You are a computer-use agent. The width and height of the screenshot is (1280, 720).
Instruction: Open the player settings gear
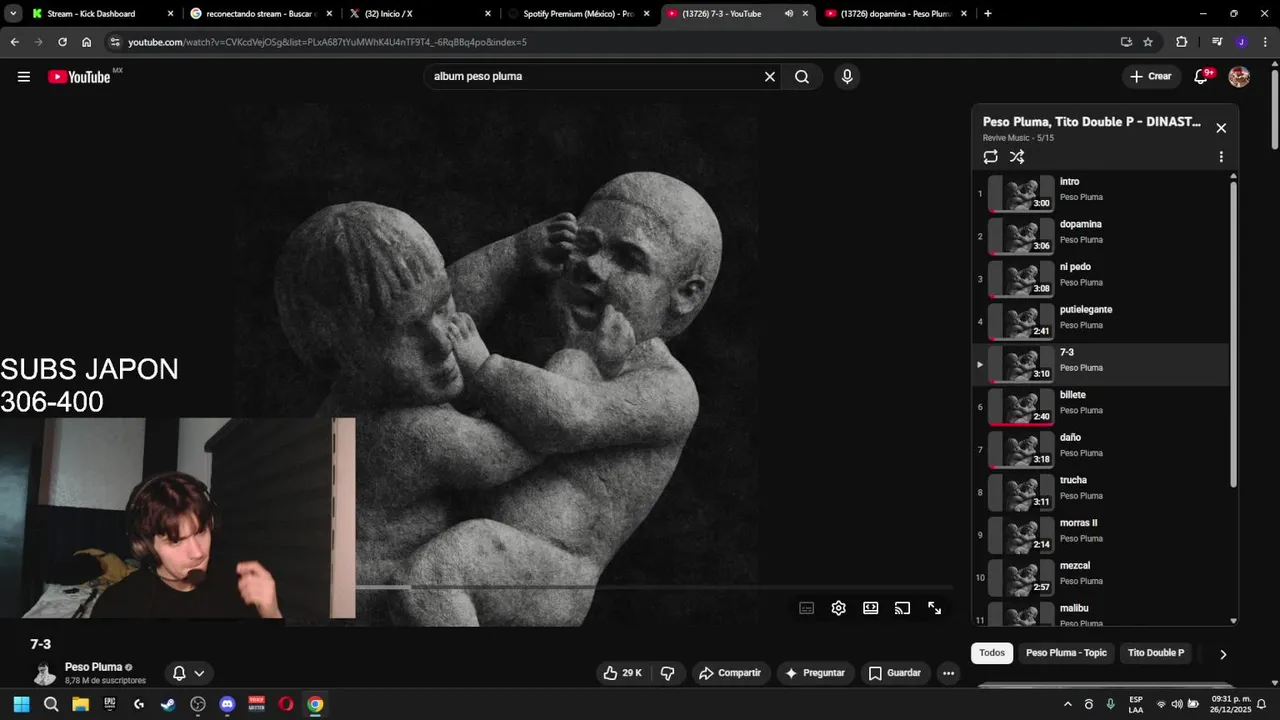click(x=839, y=608)
